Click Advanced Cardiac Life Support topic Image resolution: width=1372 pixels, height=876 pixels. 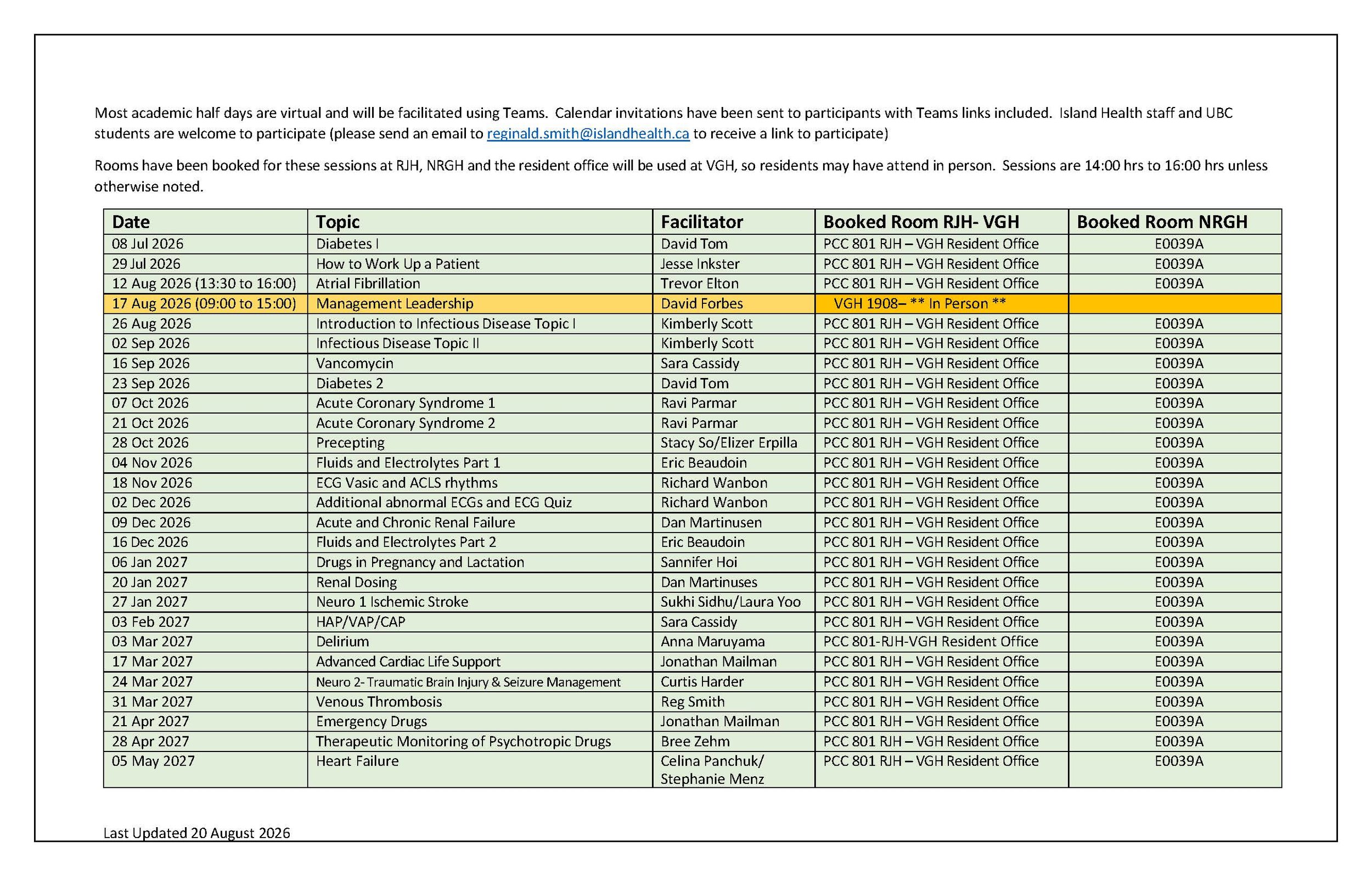[x=480, y=662]
